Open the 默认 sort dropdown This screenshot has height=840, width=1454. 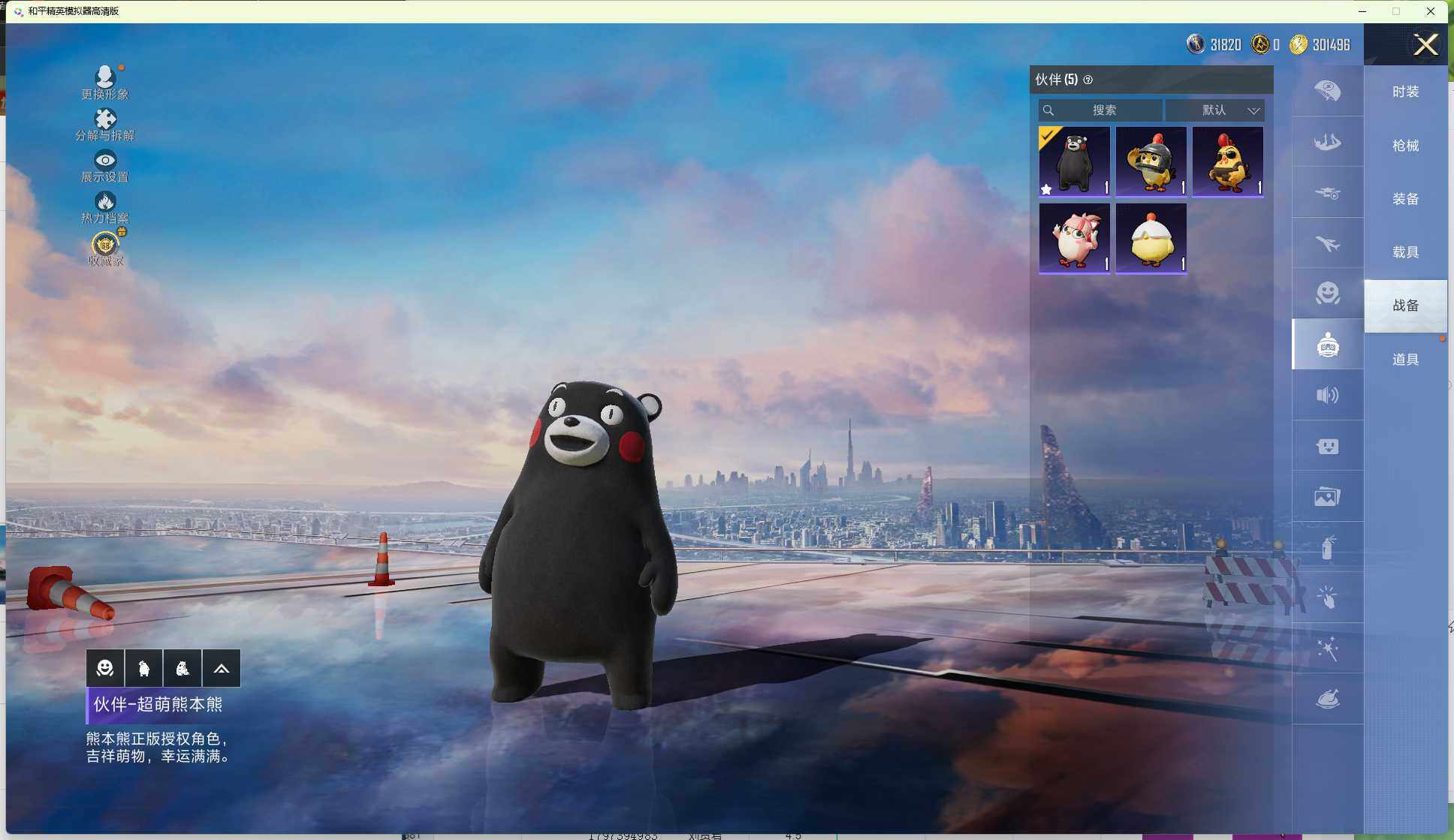click(x=1214, y=110)
